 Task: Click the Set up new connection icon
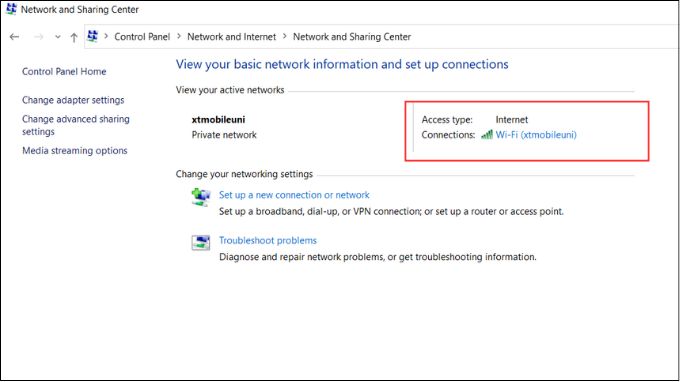(201, 197)
